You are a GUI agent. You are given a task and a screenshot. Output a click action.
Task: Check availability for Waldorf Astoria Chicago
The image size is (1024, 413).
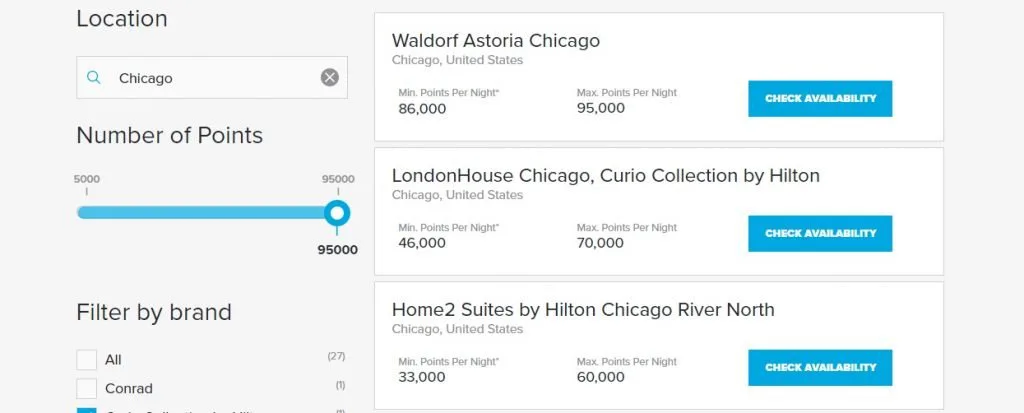pos(820,99)
